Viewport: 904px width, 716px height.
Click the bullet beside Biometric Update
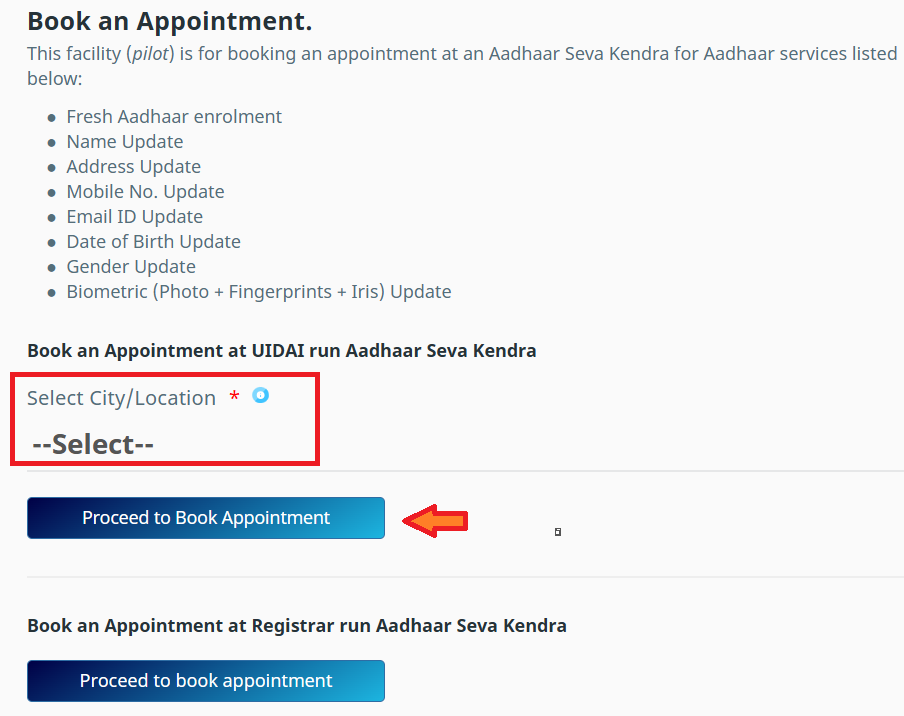point(51,292)
